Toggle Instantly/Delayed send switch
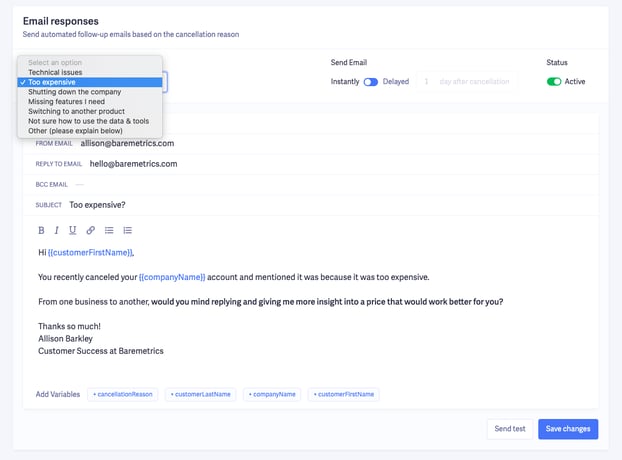Screen dimensions: 622x460 pos(371,82)
